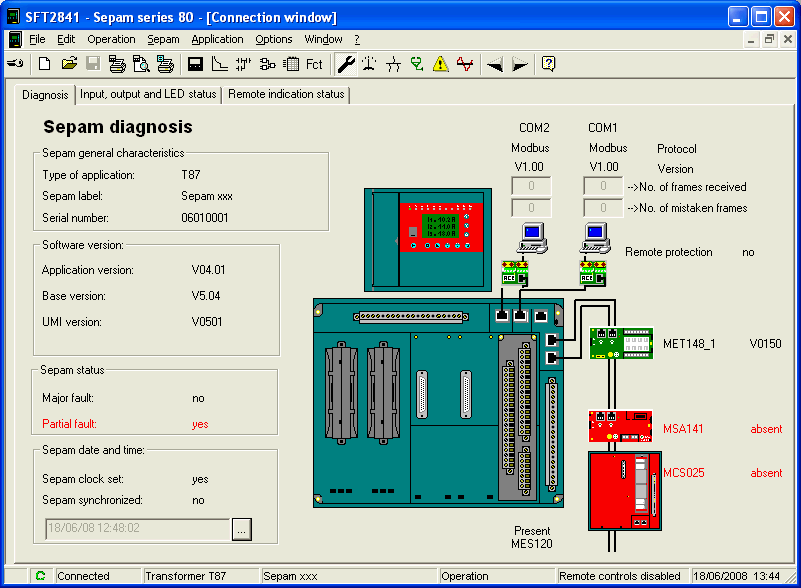Go to previous screen with left arrow
The image size is (801, 588).
[x=494, y=64]
